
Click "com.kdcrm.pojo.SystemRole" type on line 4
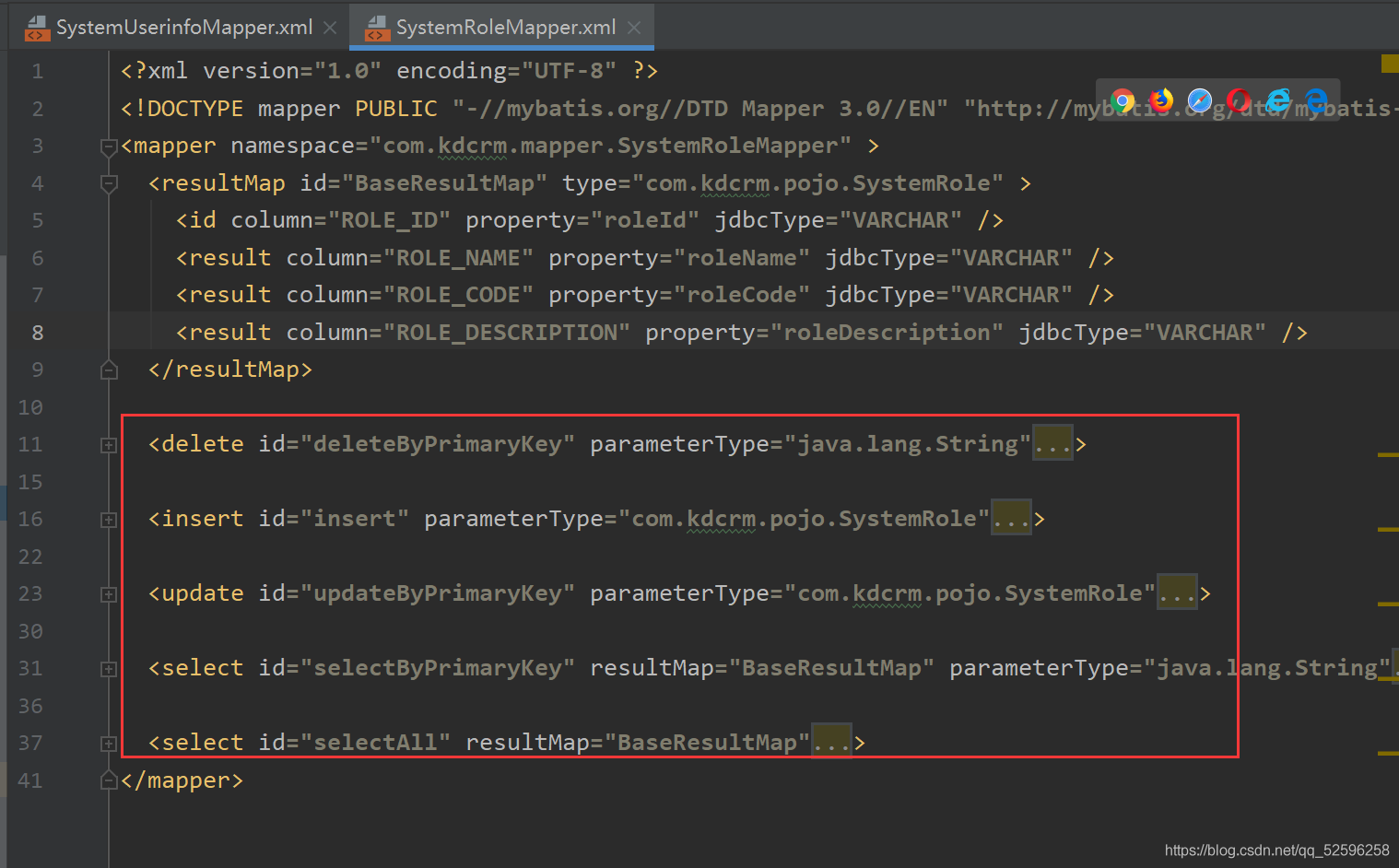tap(817, 183)
